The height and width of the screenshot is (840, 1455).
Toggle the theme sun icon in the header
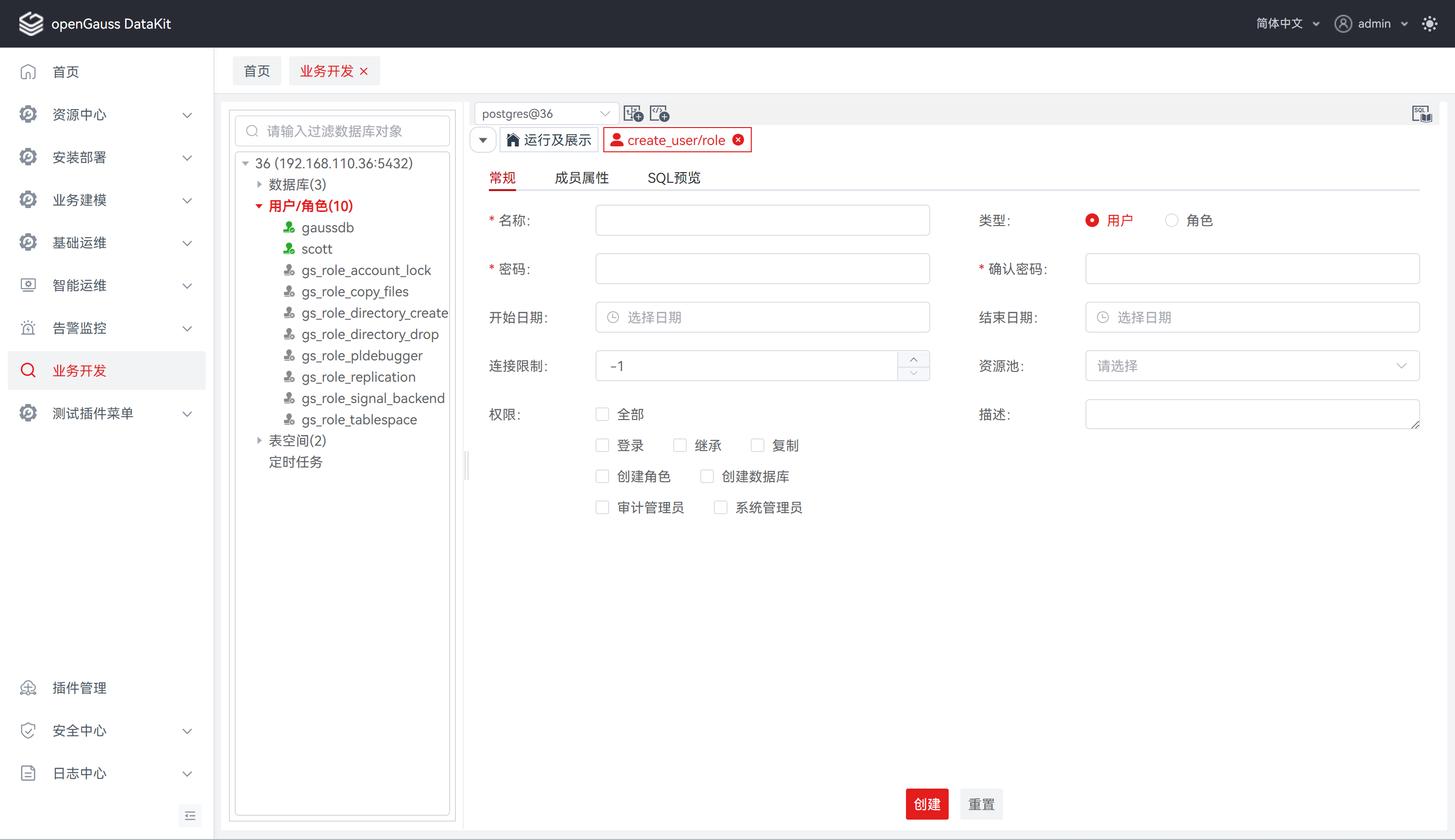coord(1430,24)
